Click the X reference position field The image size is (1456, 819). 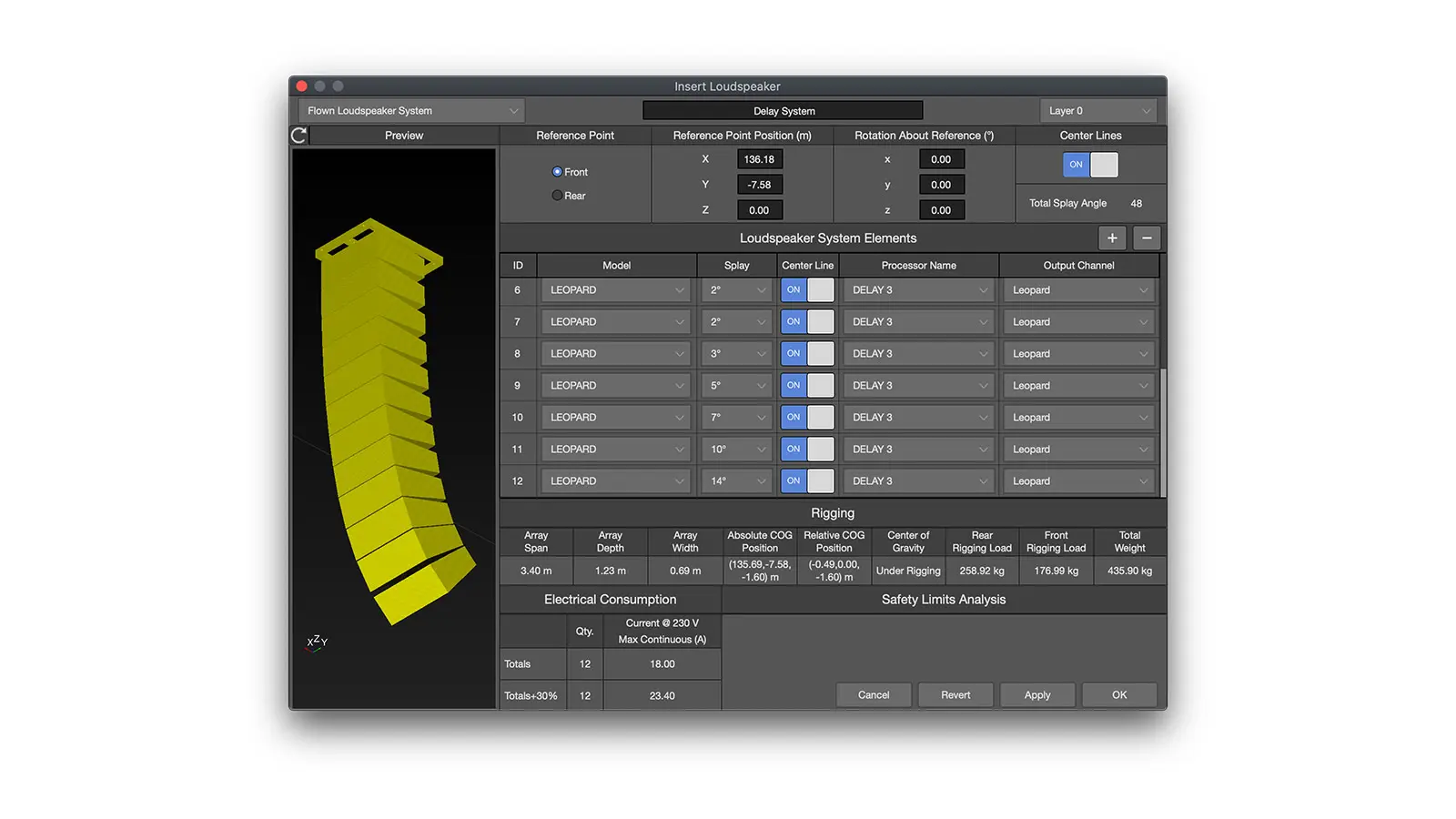click(760, 159)
